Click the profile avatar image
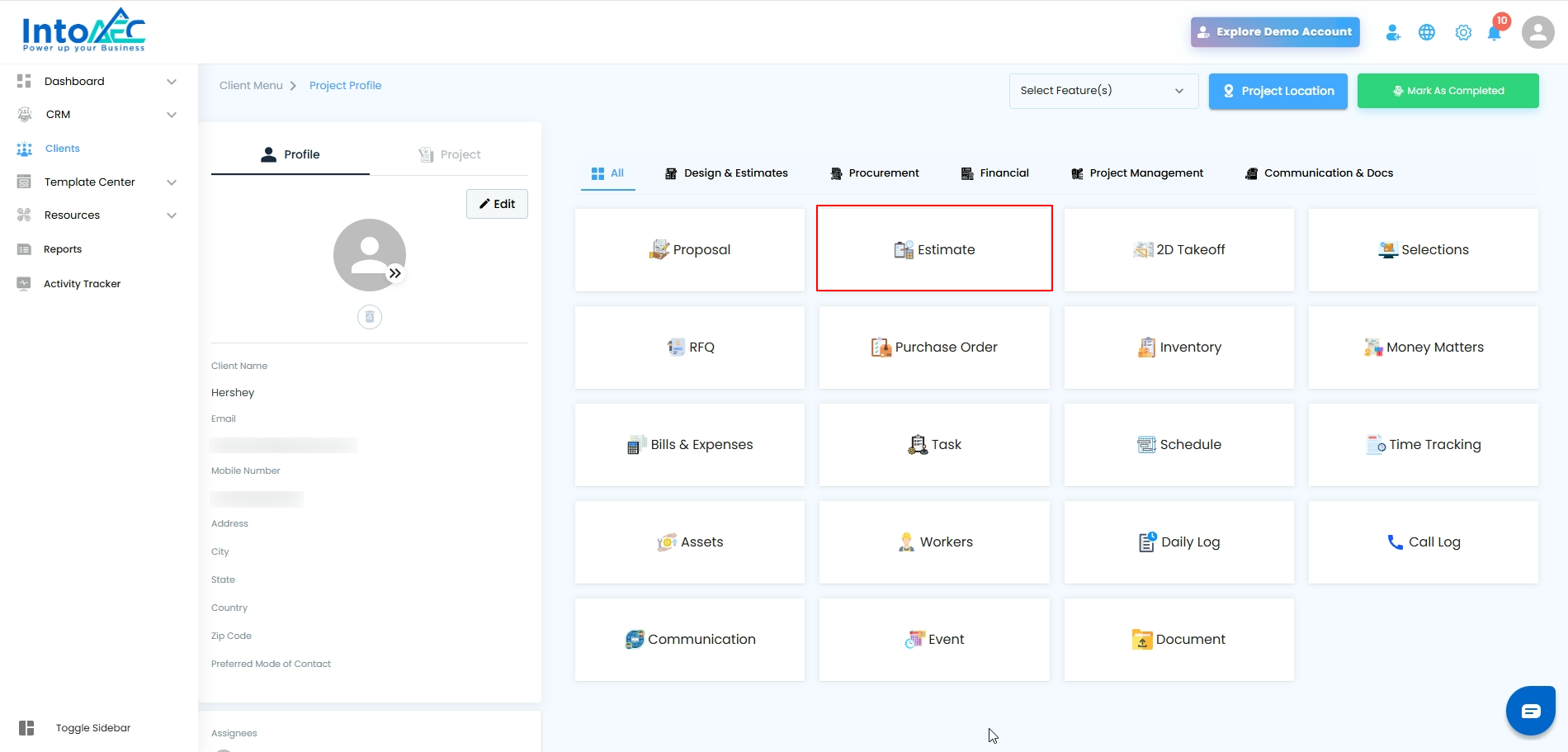This screenshot has height=752, width=1568. 370,255
